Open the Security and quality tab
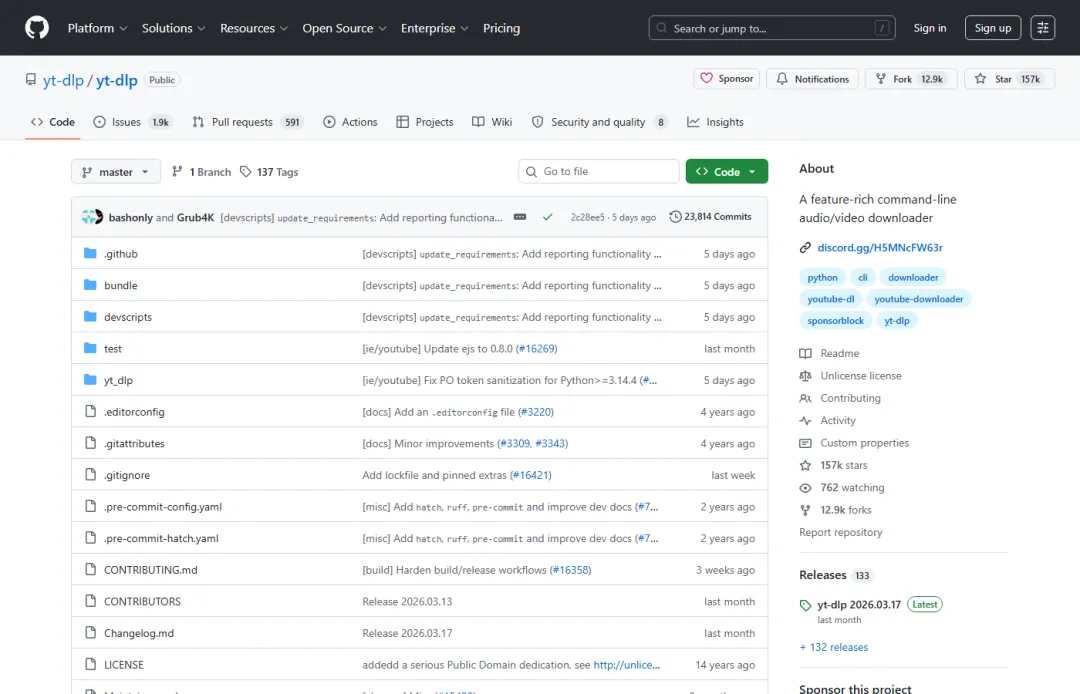The image size is (1080, 694). [599, 122]
